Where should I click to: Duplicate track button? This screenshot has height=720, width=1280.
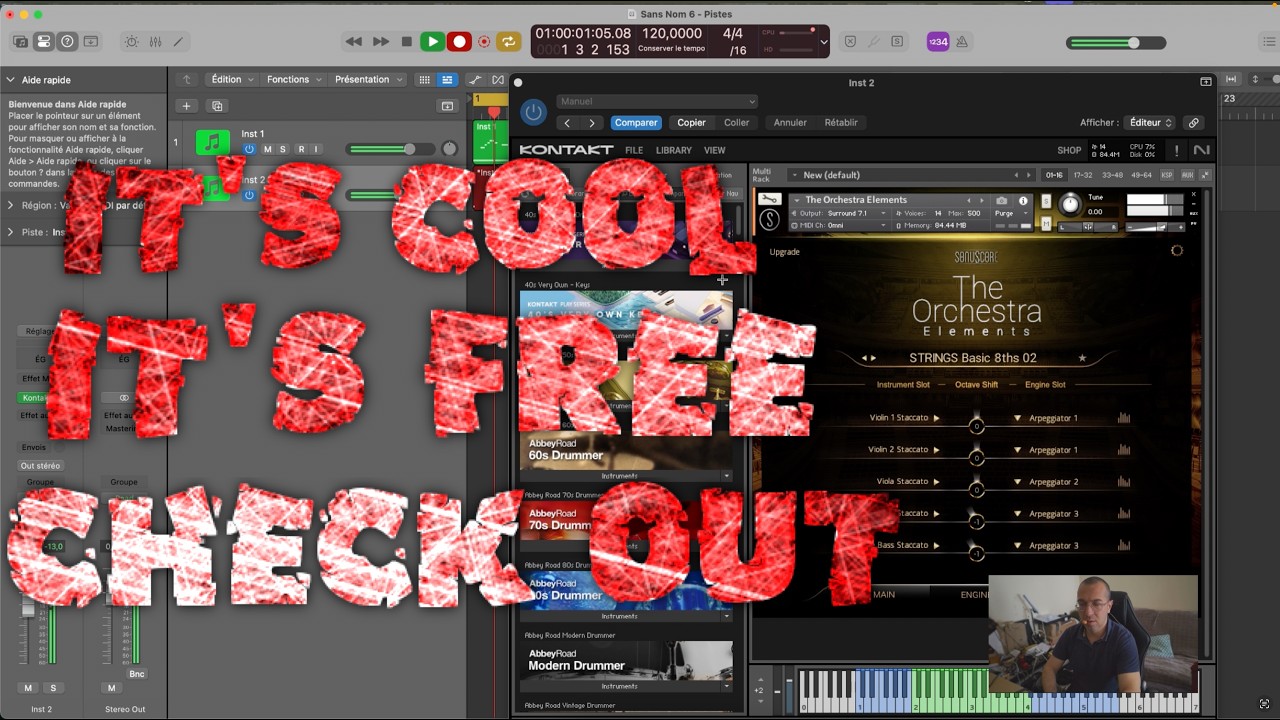[x=217, y=106]
